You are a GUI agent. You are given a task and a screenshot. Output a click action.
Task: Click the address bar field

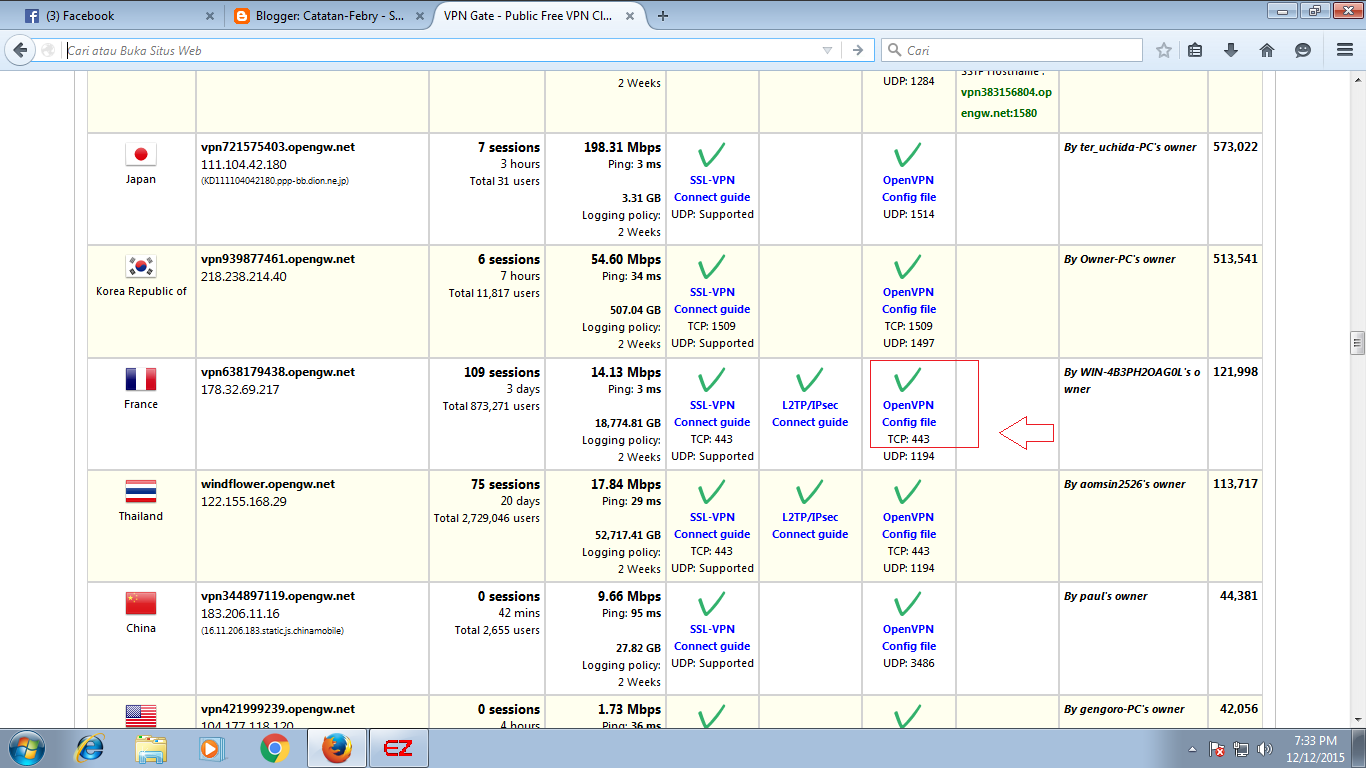pos(440,50)
